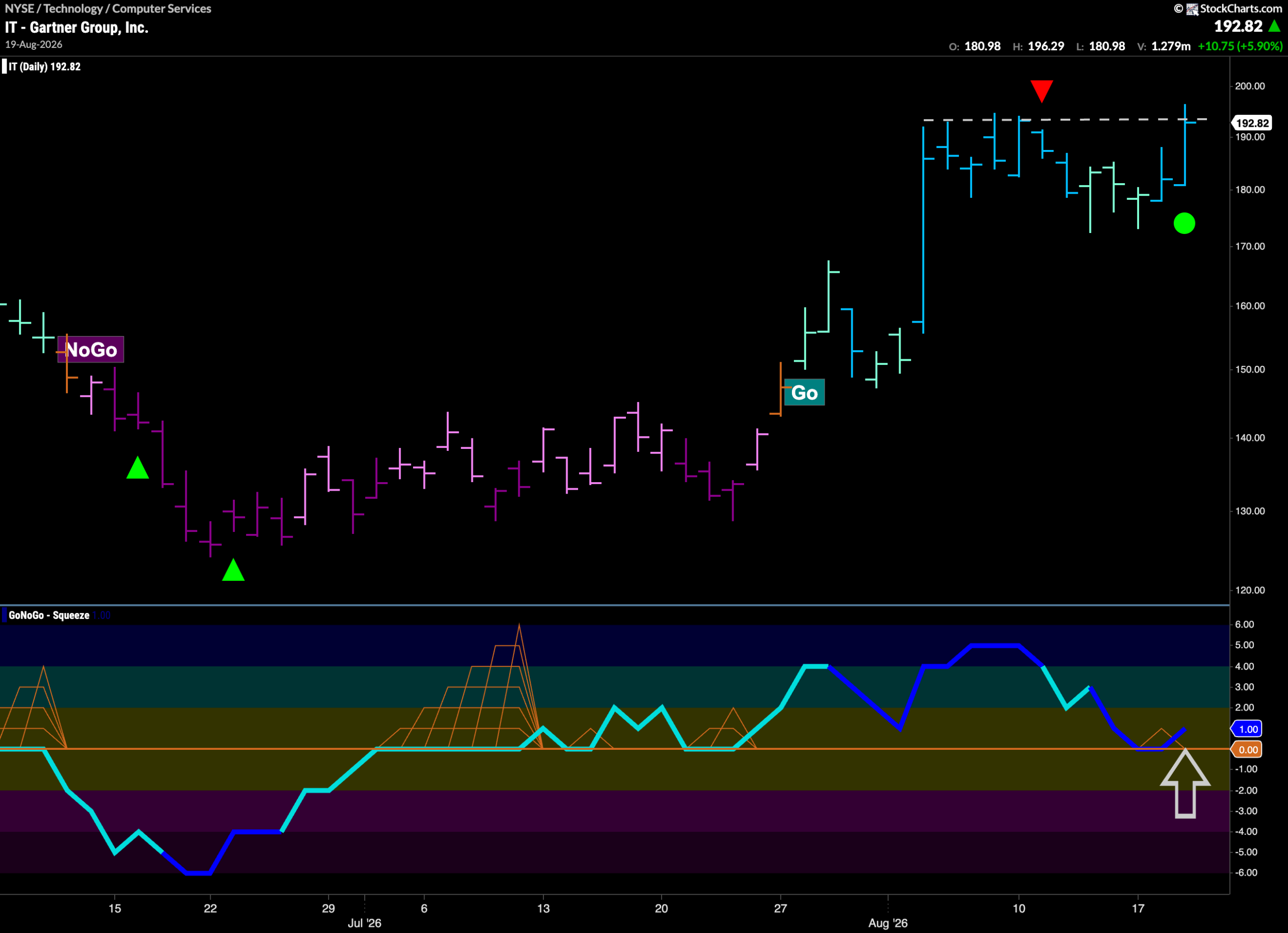Click the IT - Gartner Group, Inc. title
This screenshot has height=933, width=1288.
pos(76,27)
